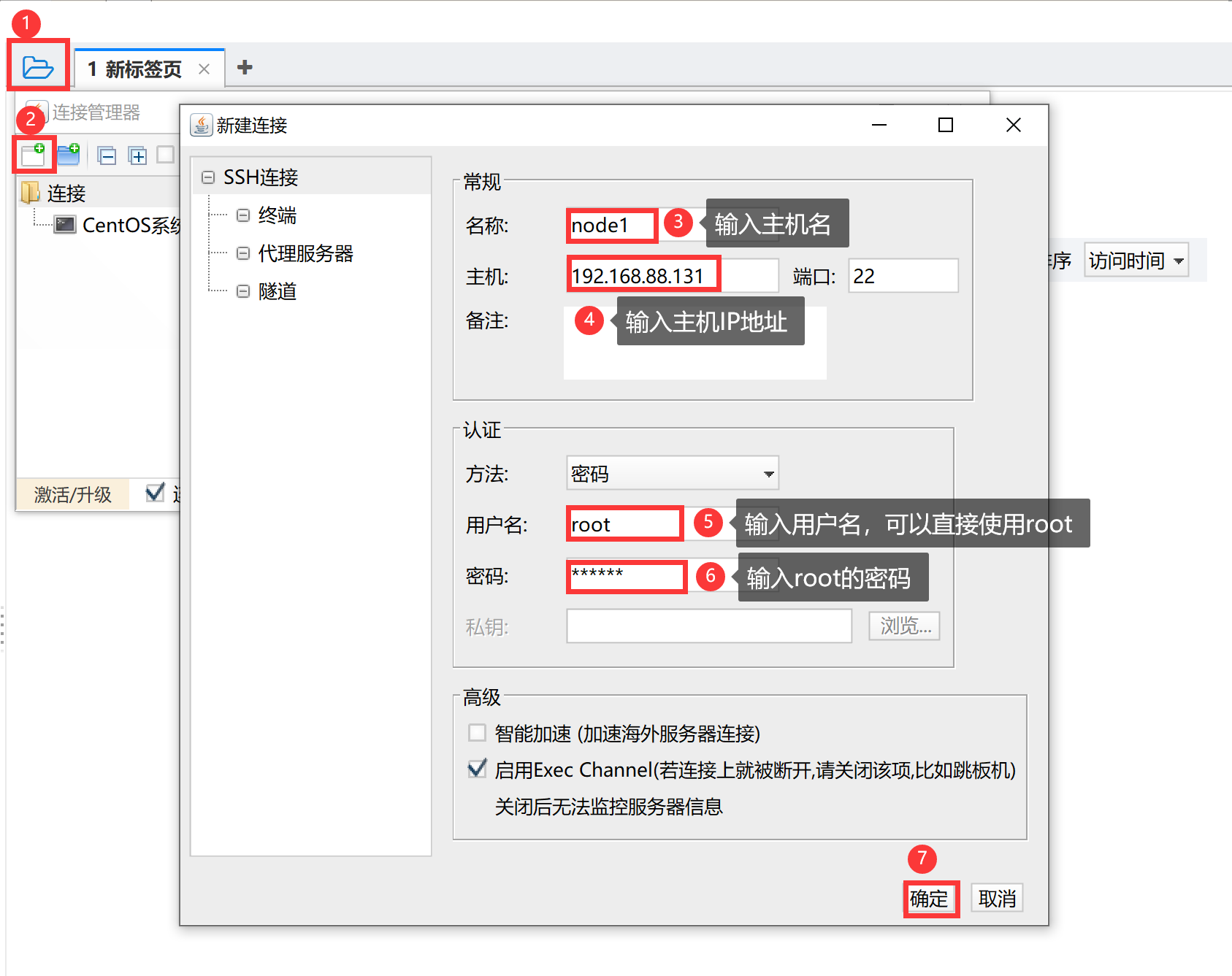1232x976 pixels.
Task: Click the 确定 confirm button
Action: pyautogui.click(x=931, y=899)
